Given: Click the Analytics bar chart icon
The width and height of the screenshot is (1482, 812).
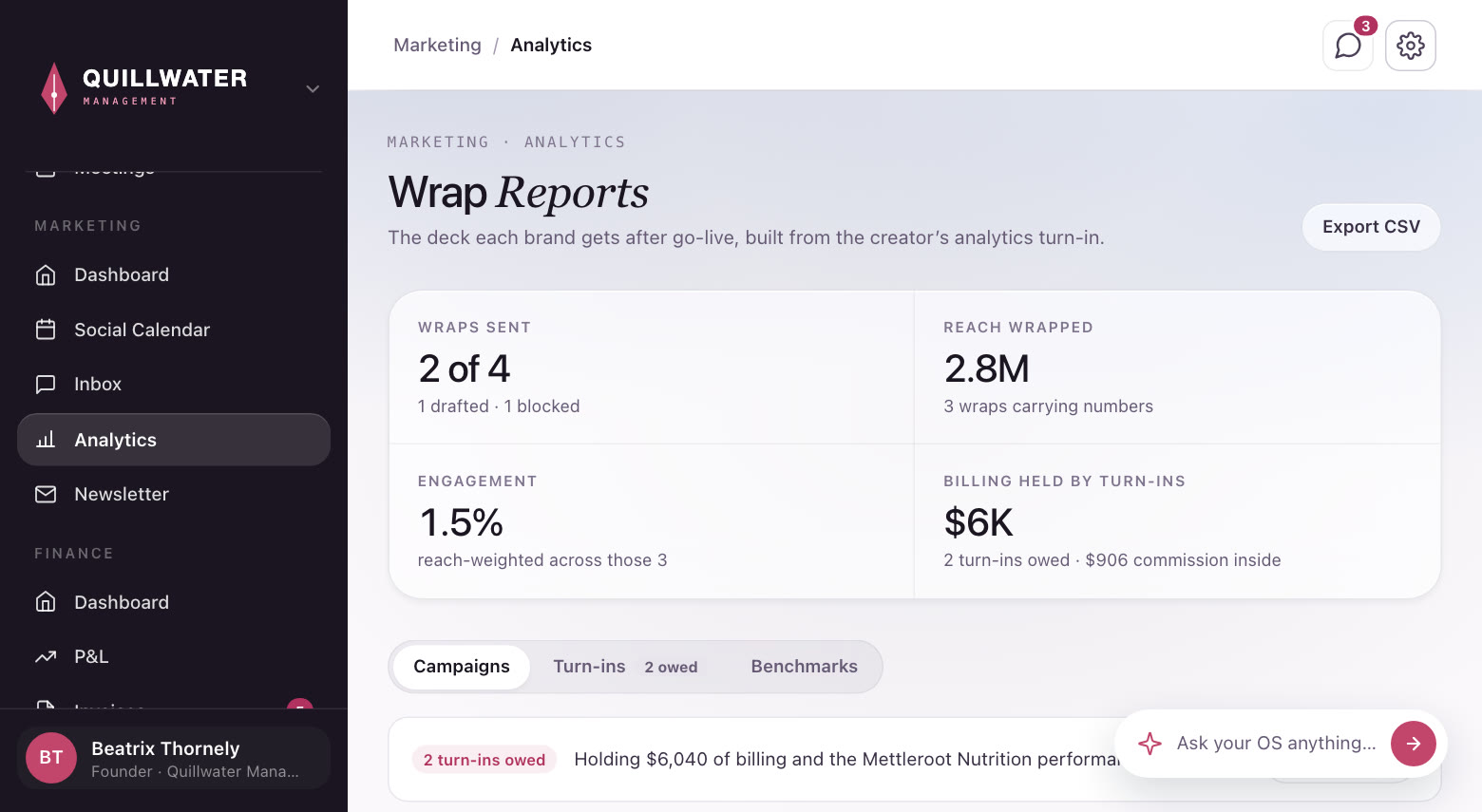Looking at the screenshot, I should [46, 440].
